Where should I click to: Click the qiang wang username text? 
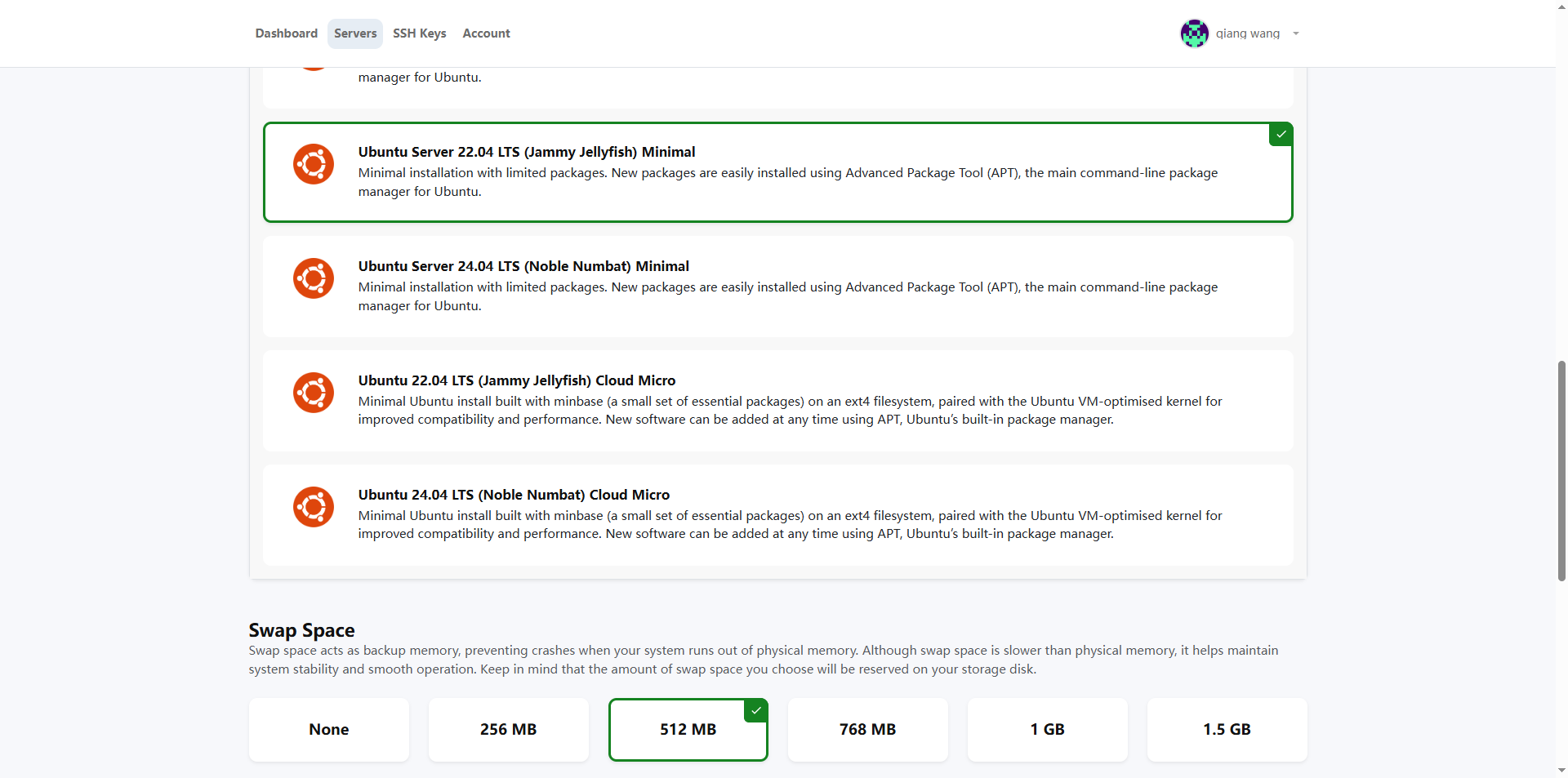[x=1247, y=33]
